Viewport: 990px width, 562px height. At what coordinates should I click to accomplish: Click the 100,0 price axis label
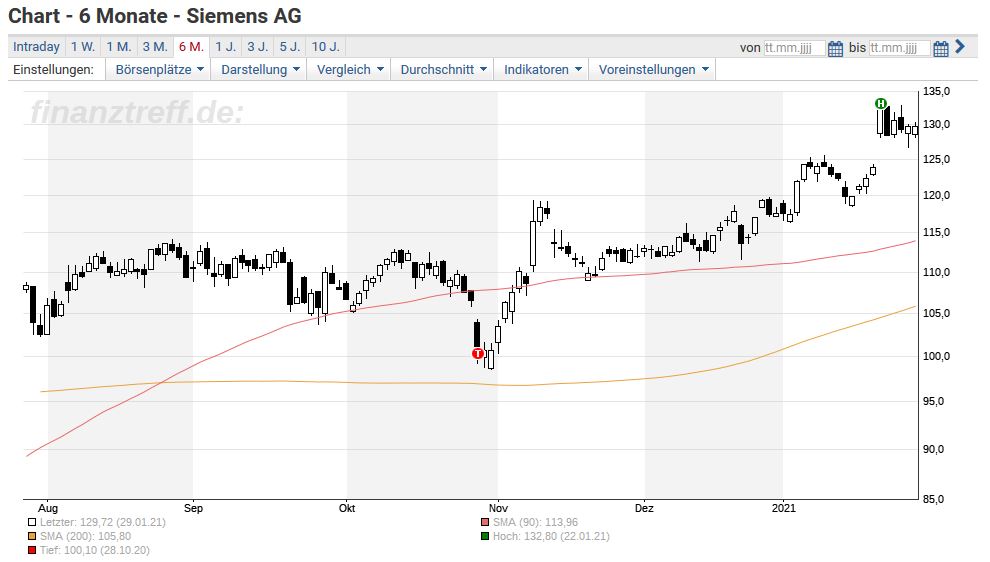tap(936, 356)
